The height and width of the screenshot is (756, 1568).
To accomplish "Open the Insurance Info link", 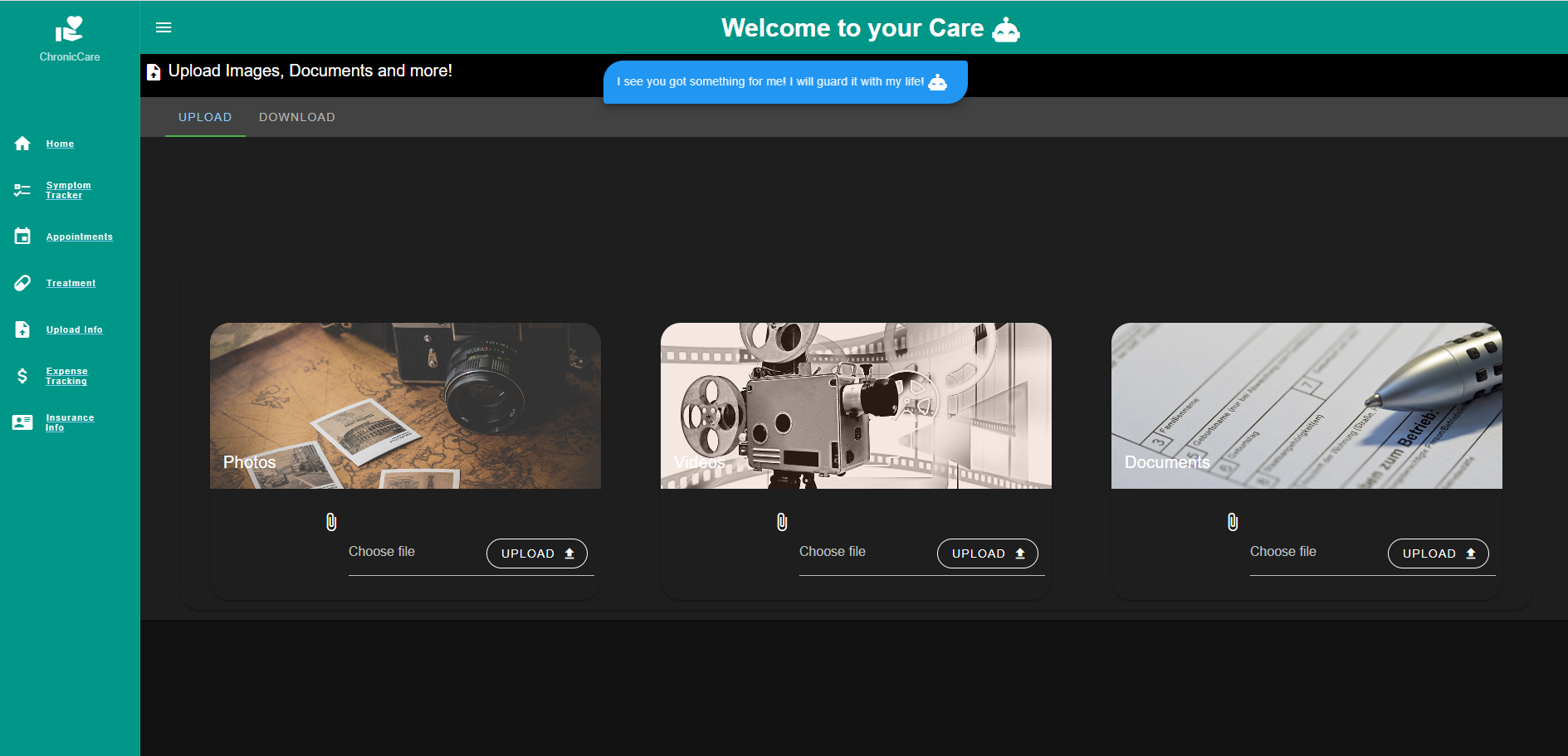I will pos(70,422).
